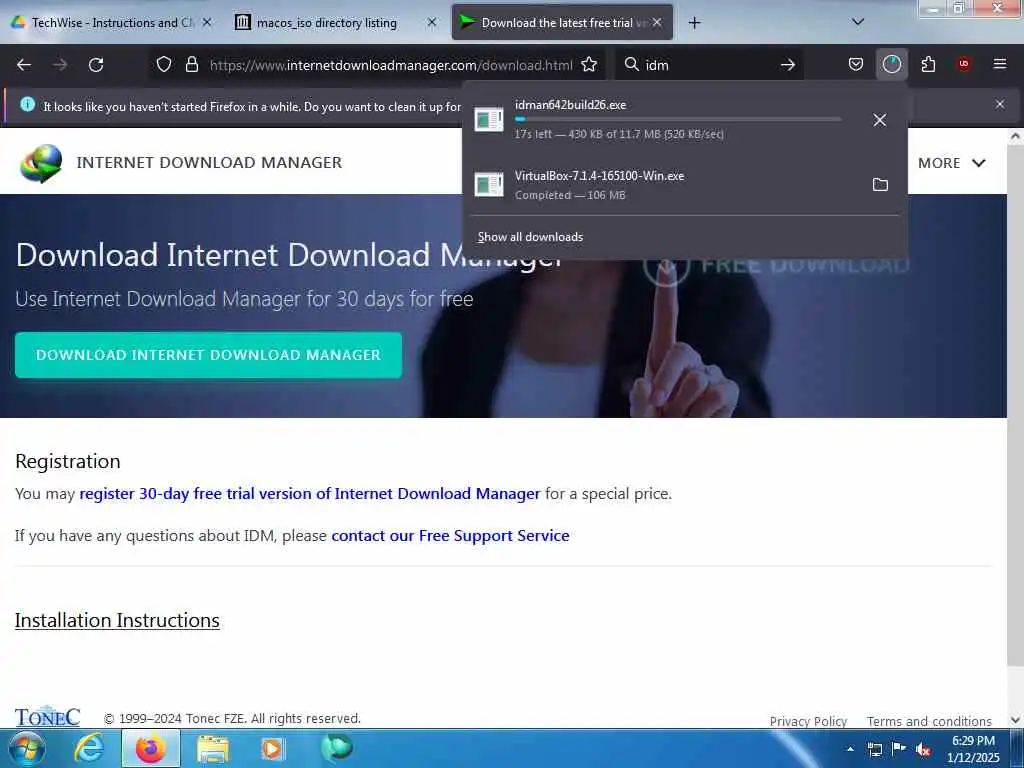Click the green round taskbar app icon
The image size is (1024, 768).
pos(337,748)
